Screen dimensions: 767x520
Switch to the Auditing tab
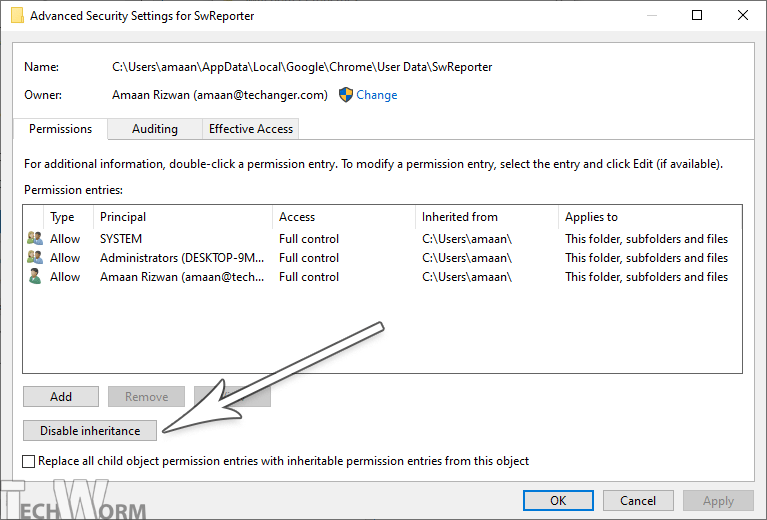pyautogui.click(x=155, y=129)
